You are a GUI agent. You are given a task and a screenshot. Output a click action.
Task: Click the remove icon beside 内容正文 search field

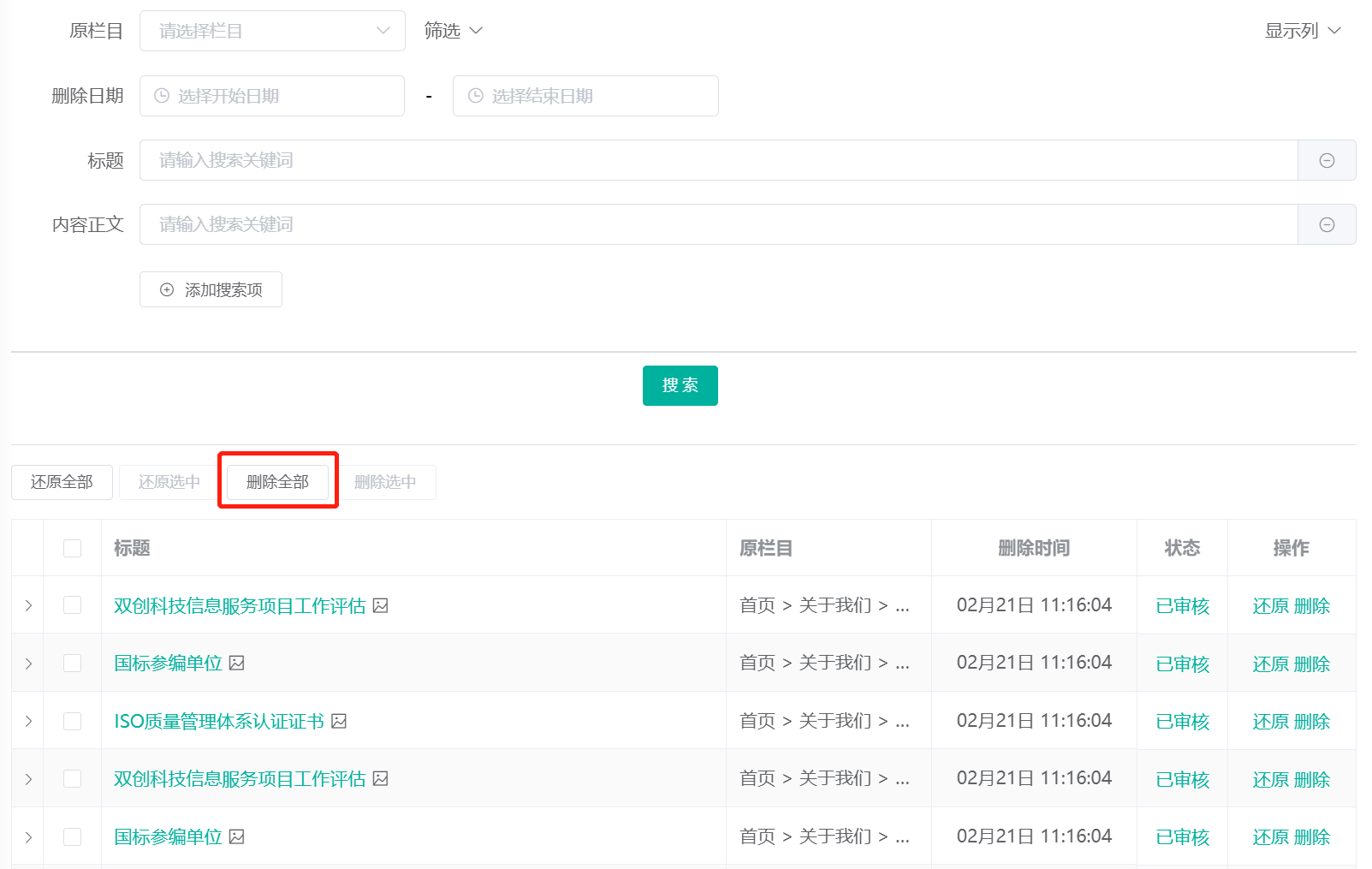[x=1327, y=225]
